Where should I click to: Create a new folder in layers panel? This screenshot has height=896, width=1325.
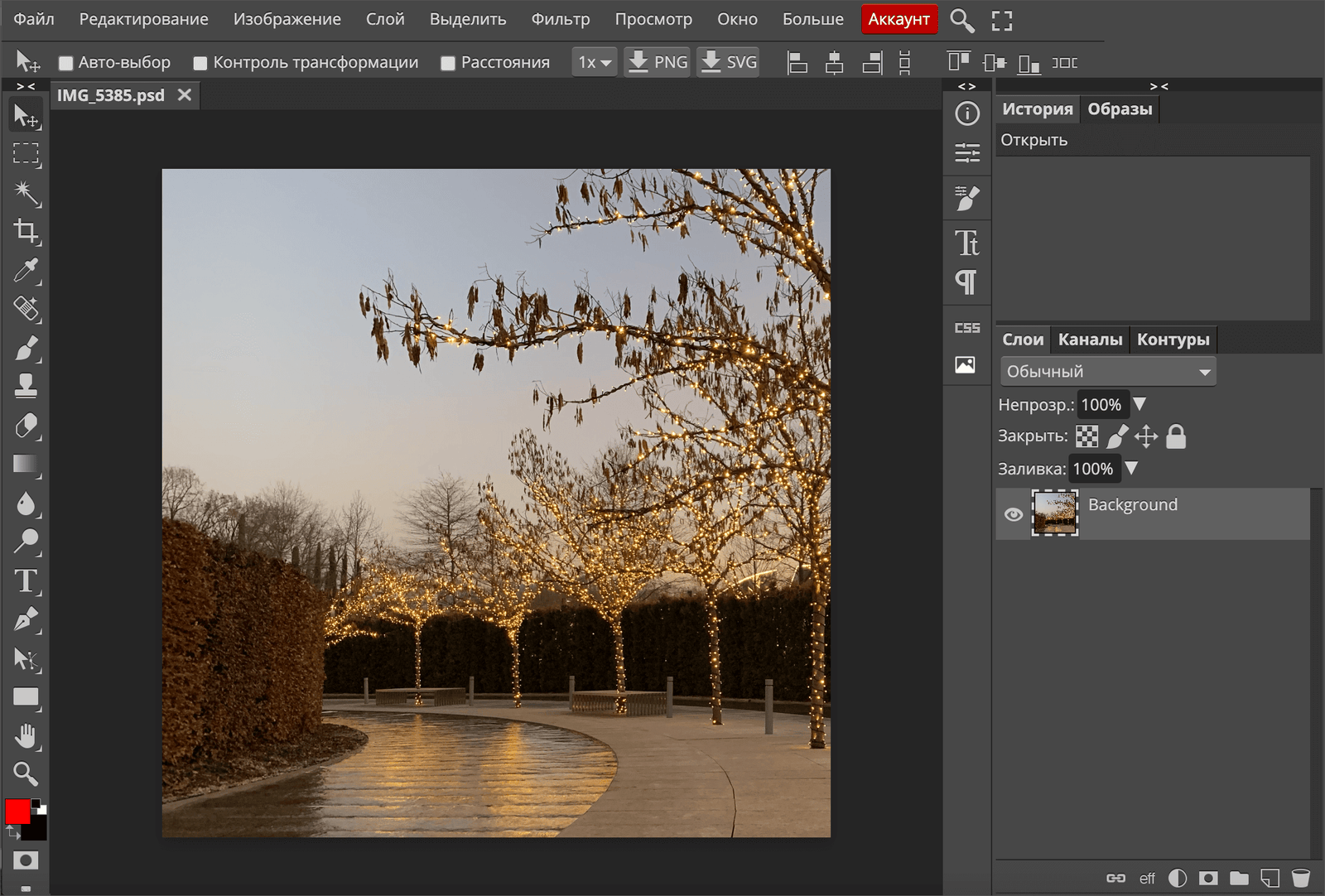click(x=1239, y=878)
